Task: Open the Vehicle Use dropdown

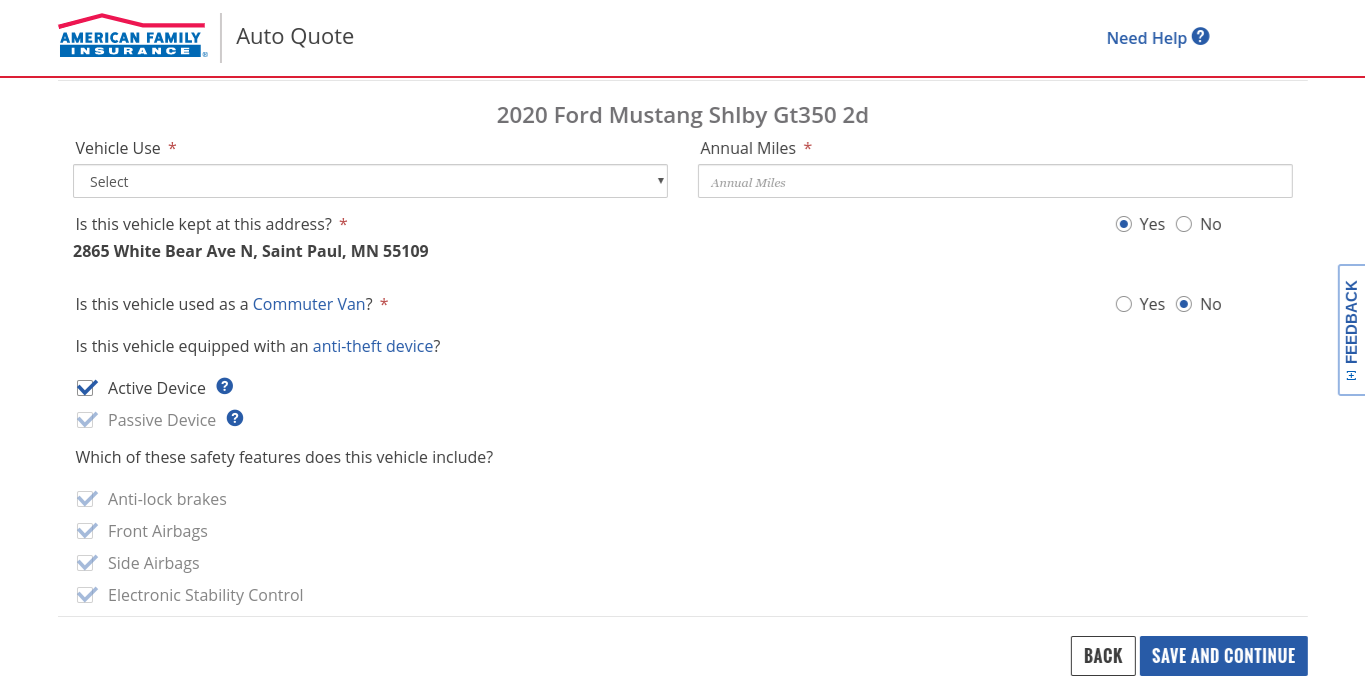Action: [x=370, y=181]
